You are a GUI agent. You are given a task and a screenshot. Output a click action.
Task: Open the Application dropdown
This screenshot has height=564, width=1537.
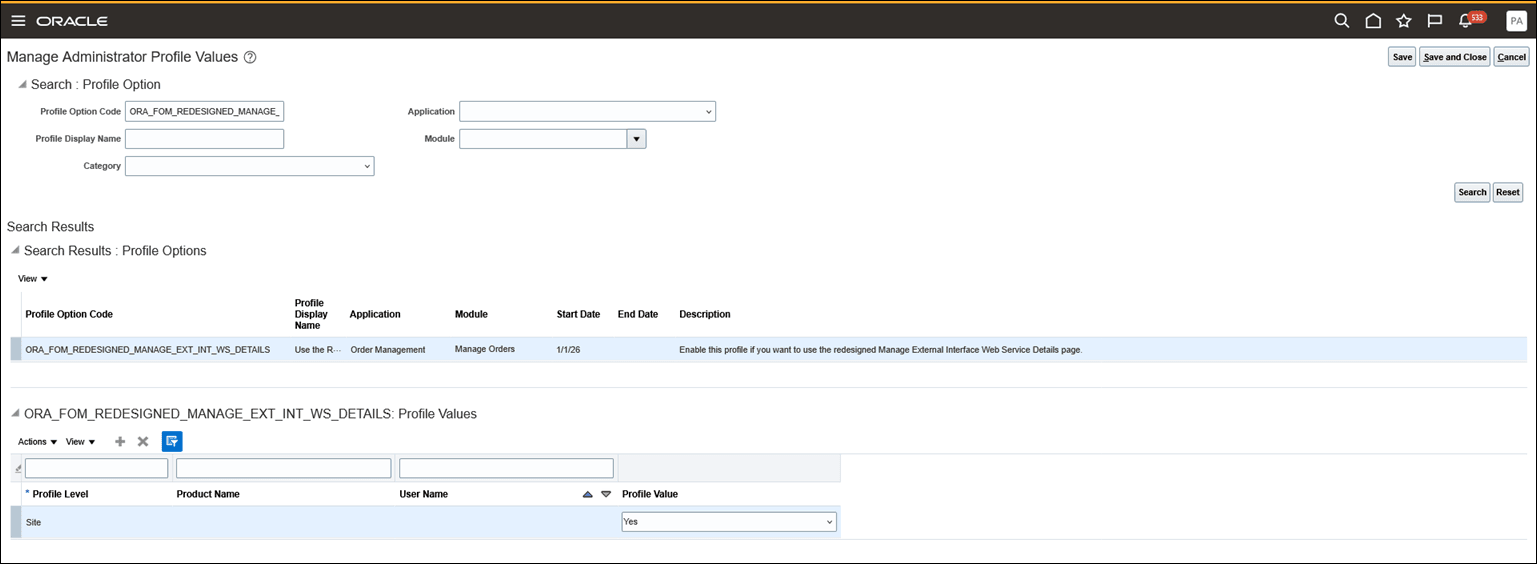click(x=587, y=111)
